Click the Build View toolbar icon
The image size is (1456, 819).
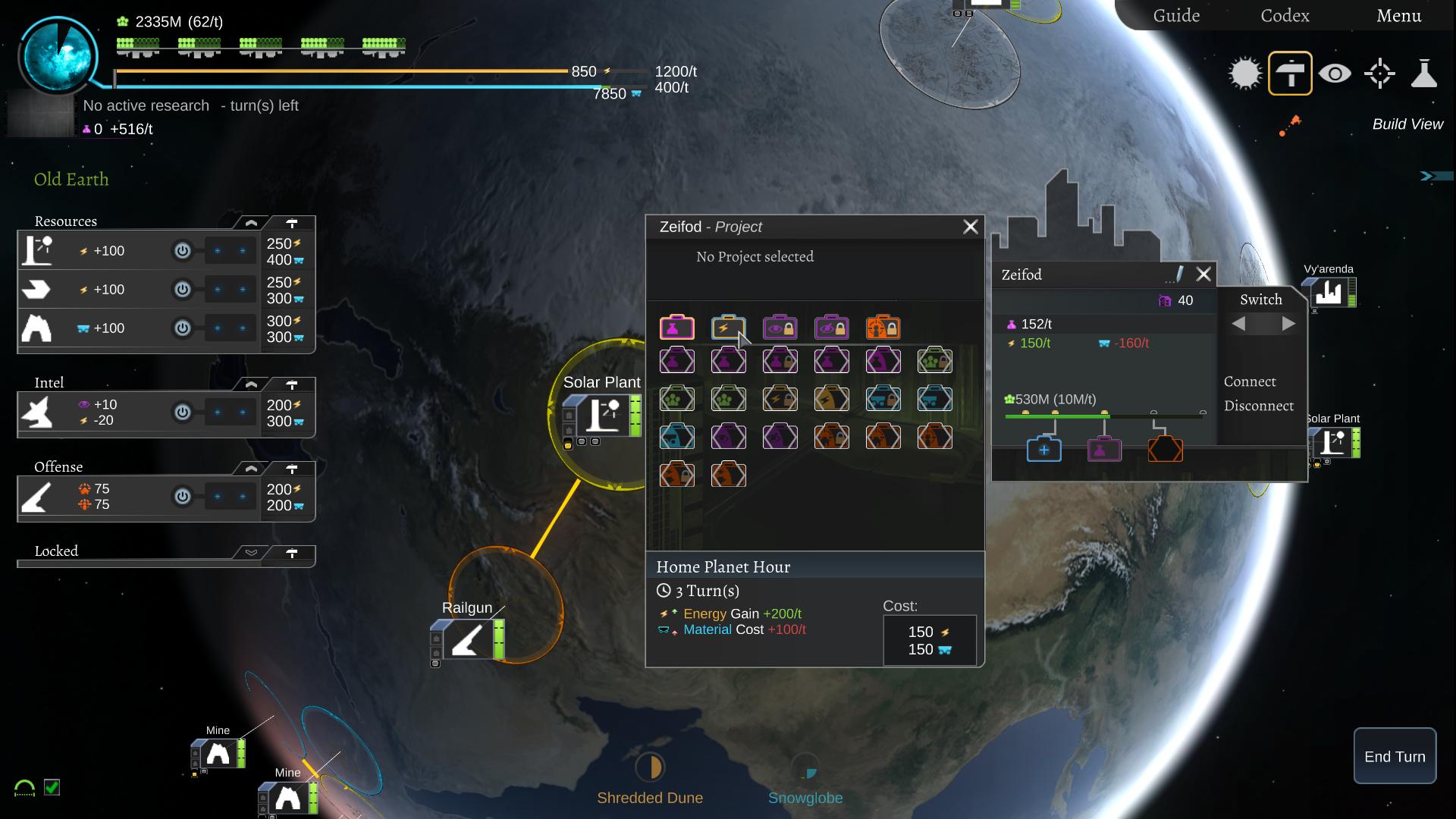[x=1290, y=74]
